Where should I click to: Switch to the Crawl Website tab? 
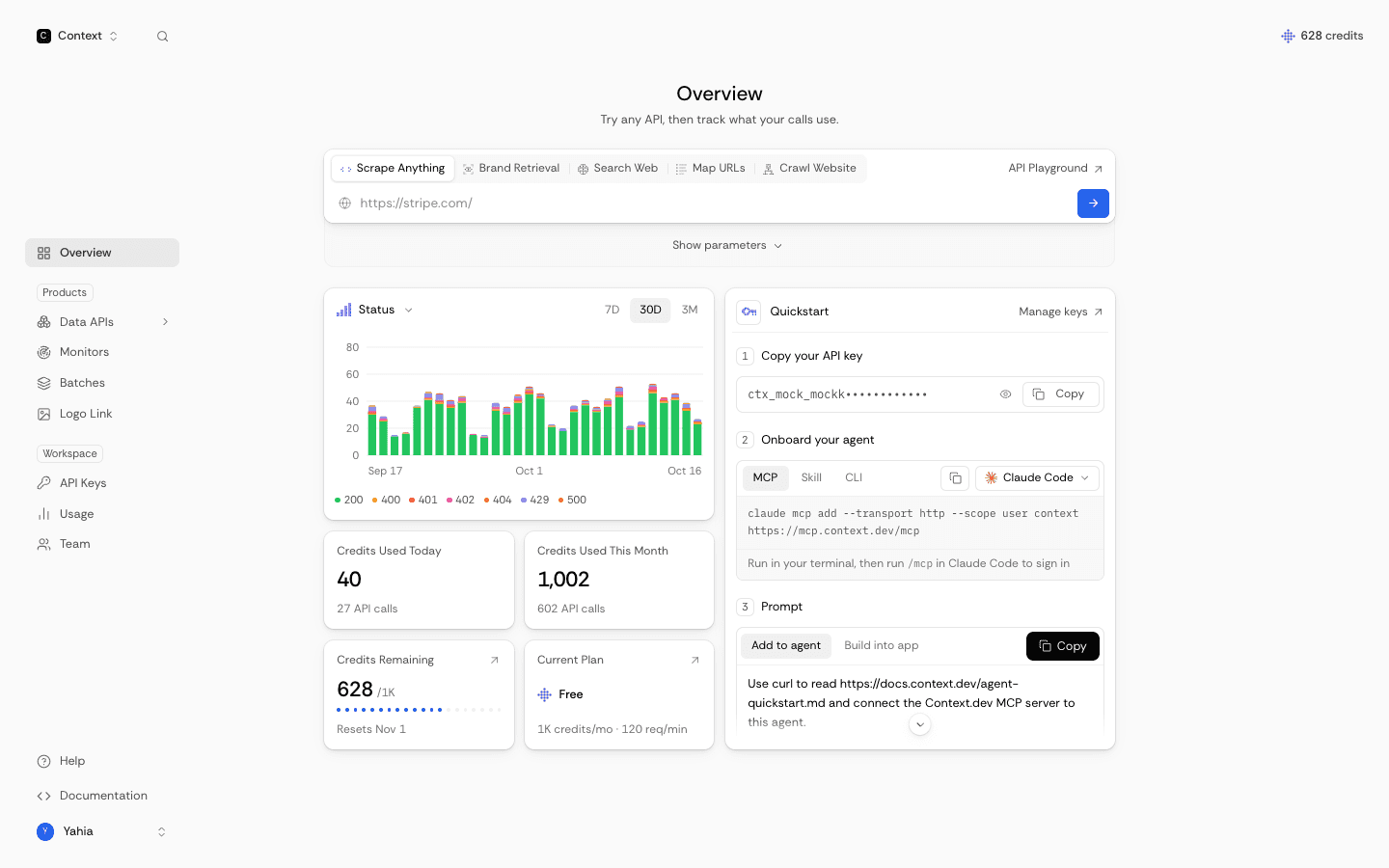click(810, 168)
